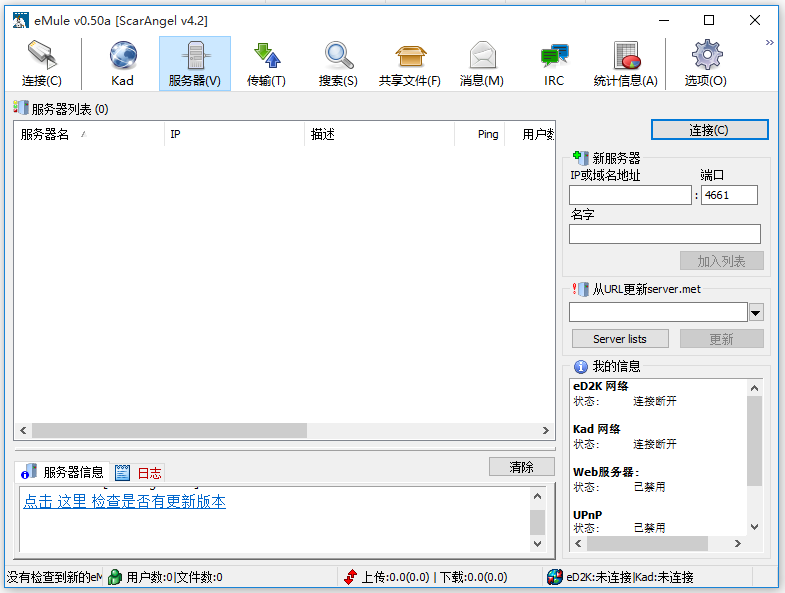Image resolution: width=785 pixels, height=593 pixels.
Task: Click the IP或域名地址 input field
Action: tap(630, 196)
